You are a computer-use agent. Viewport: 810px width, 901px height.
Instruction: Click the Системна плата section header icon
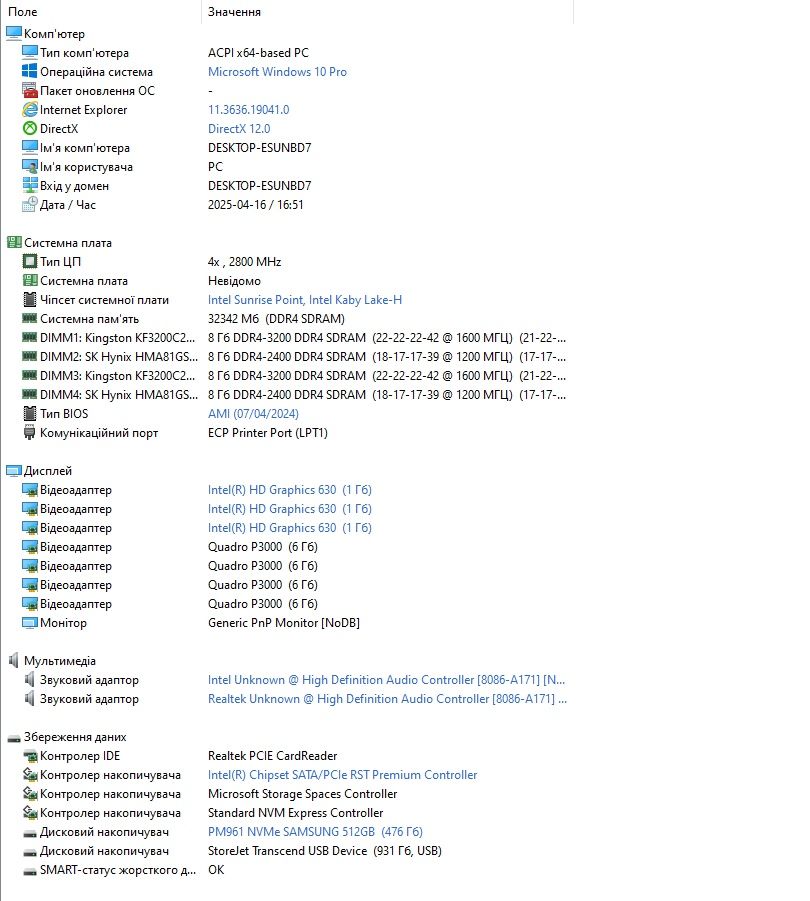tap(14, 242)
